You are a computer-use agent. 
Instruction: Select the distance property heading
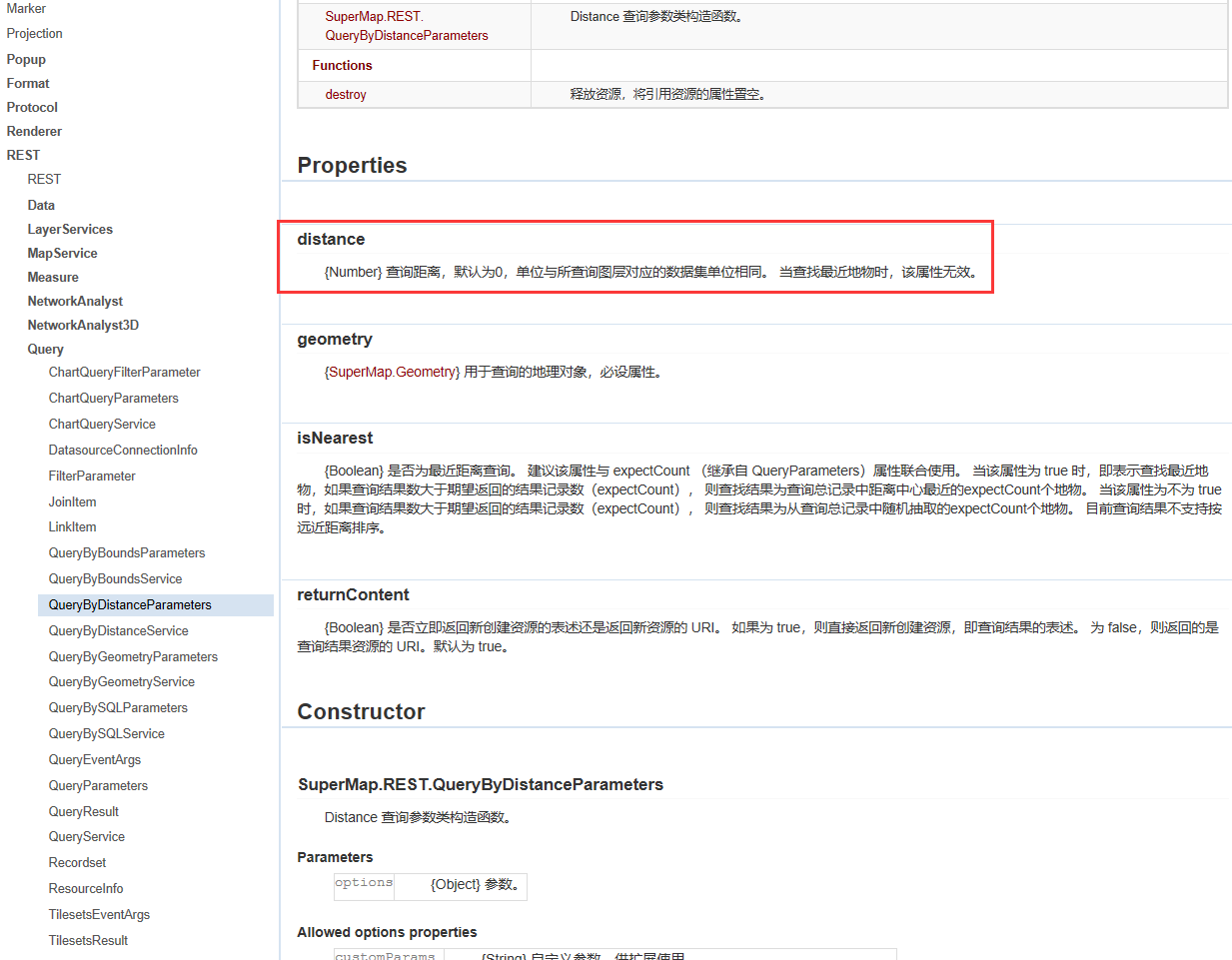(x=331, y=239)
